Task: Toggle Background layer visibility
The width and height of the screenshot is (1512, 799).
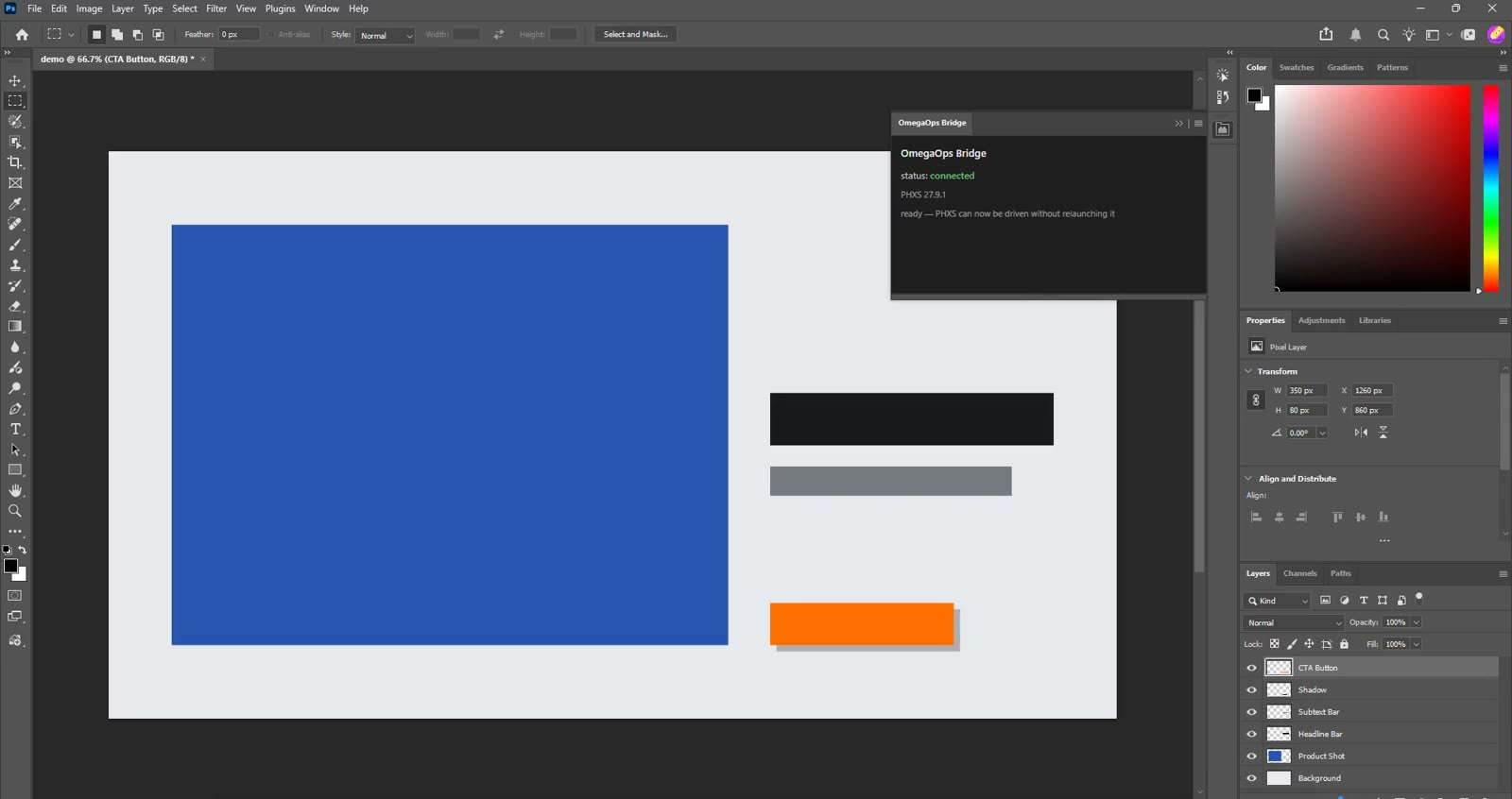Action: [x=1251, y=778]
